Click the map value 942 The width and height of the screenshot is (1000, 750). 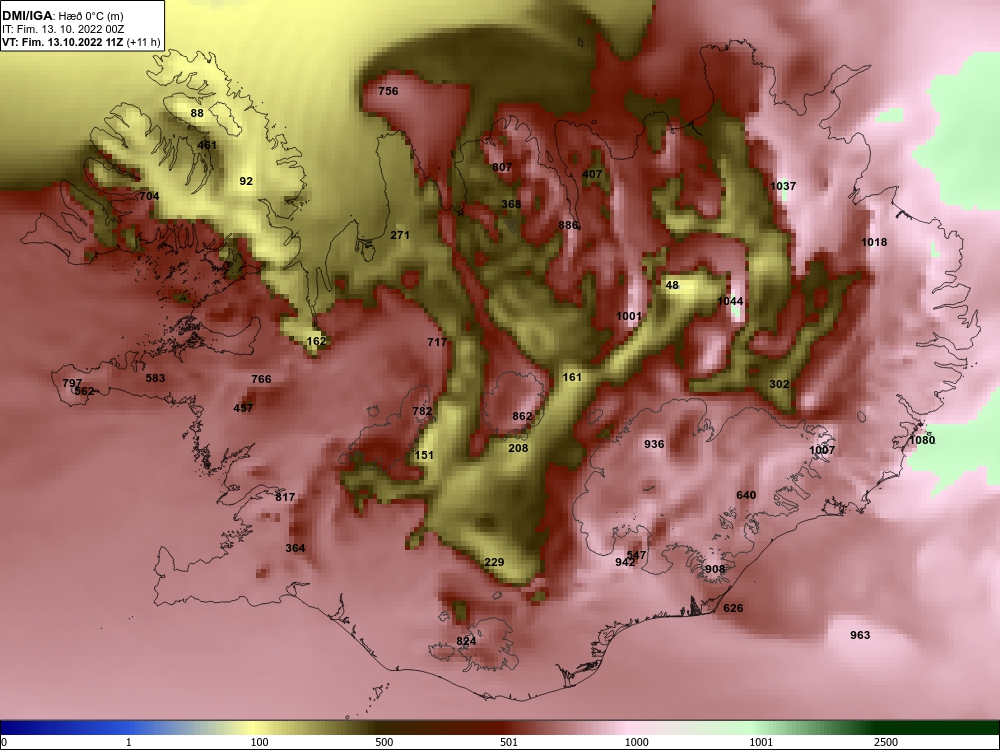coord(625,562)
